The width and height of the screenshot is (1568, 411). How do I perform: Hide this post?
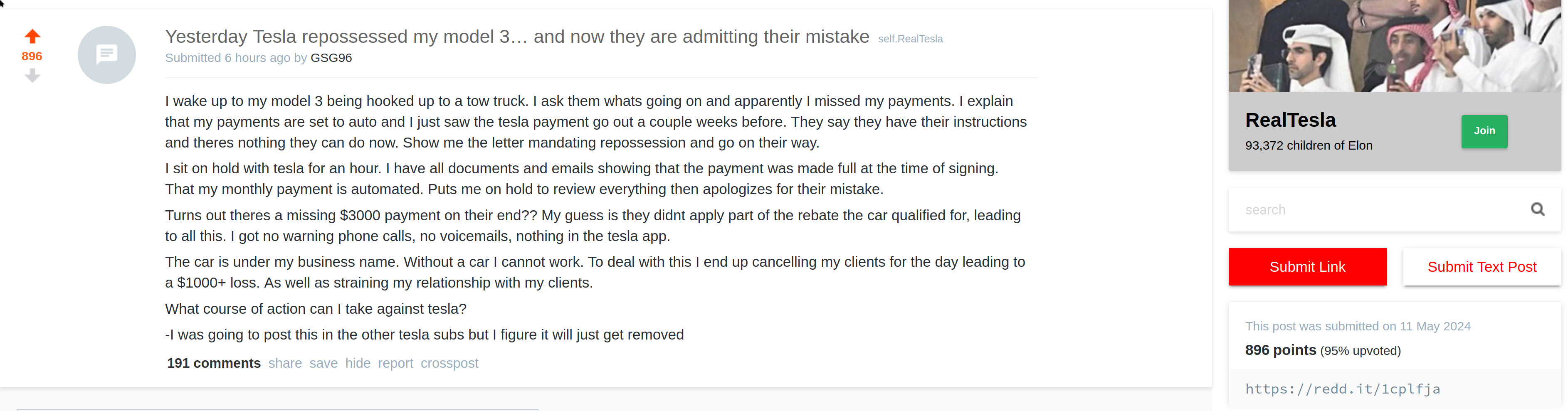click(358, 363)
